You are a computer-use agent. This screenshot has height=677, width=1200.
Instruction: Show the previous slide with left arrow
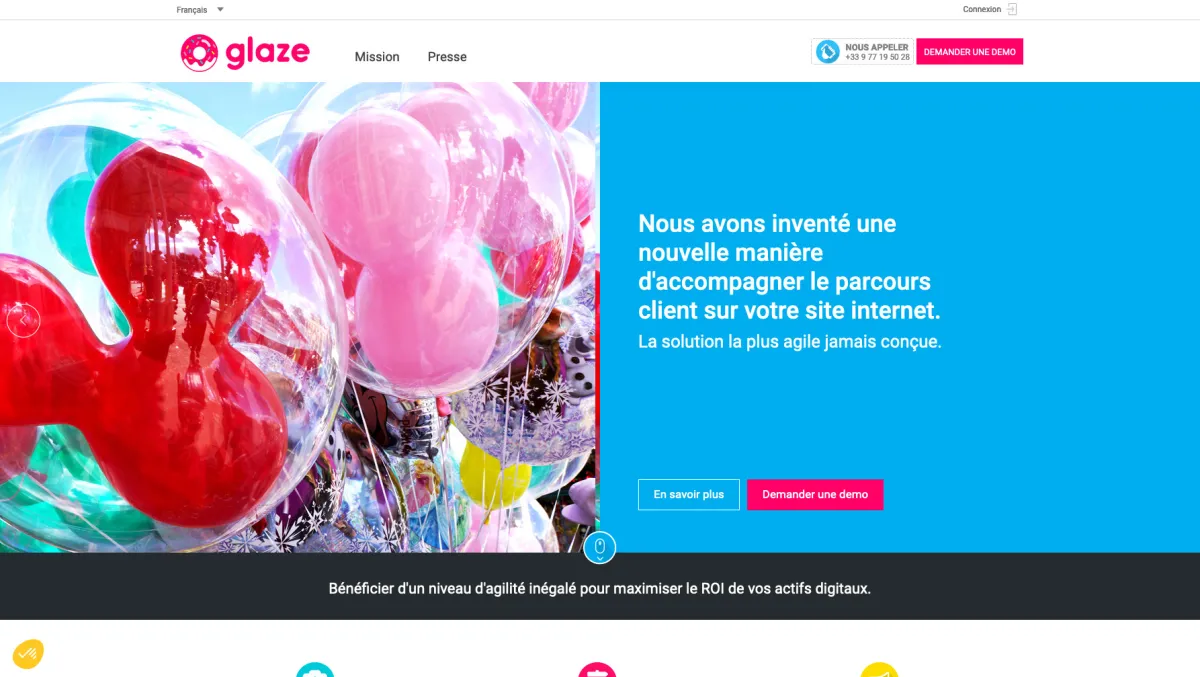[23, 320]
